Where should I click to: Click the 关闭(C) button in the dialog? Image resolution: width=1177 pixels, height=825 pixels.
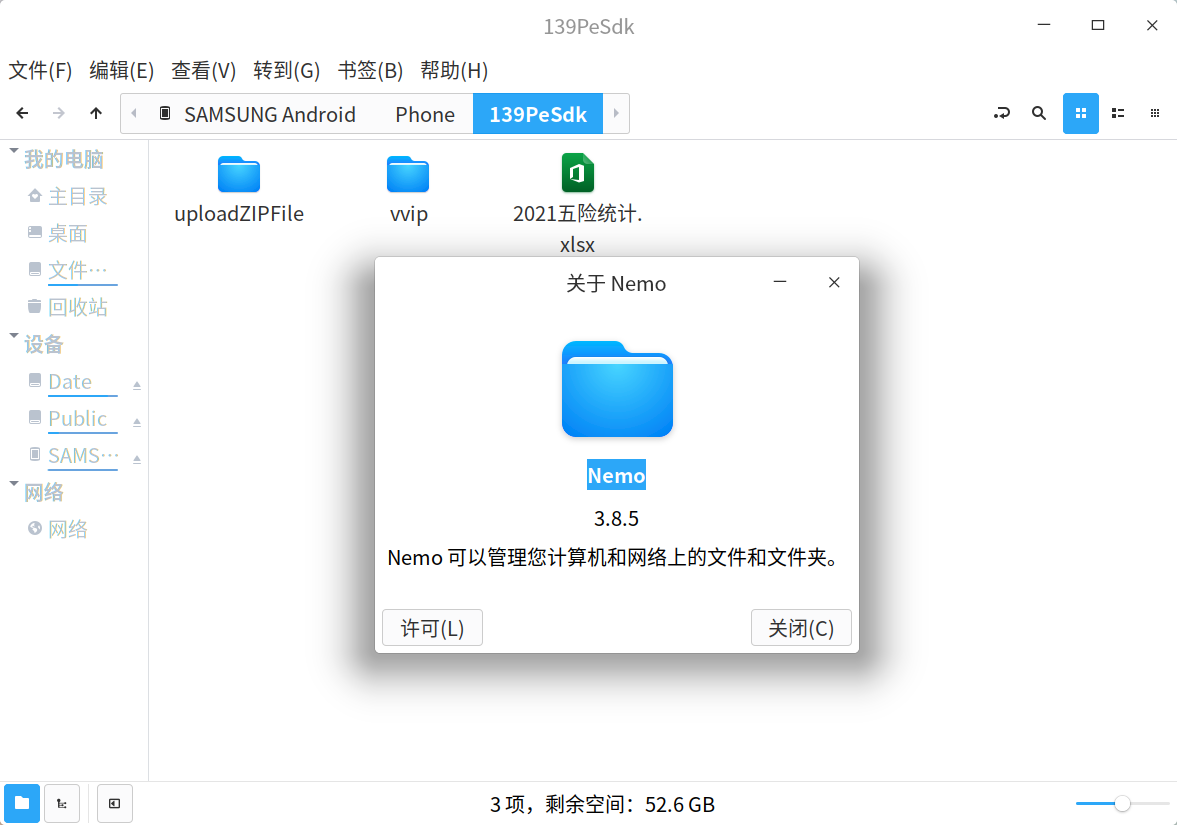[801, 628]
